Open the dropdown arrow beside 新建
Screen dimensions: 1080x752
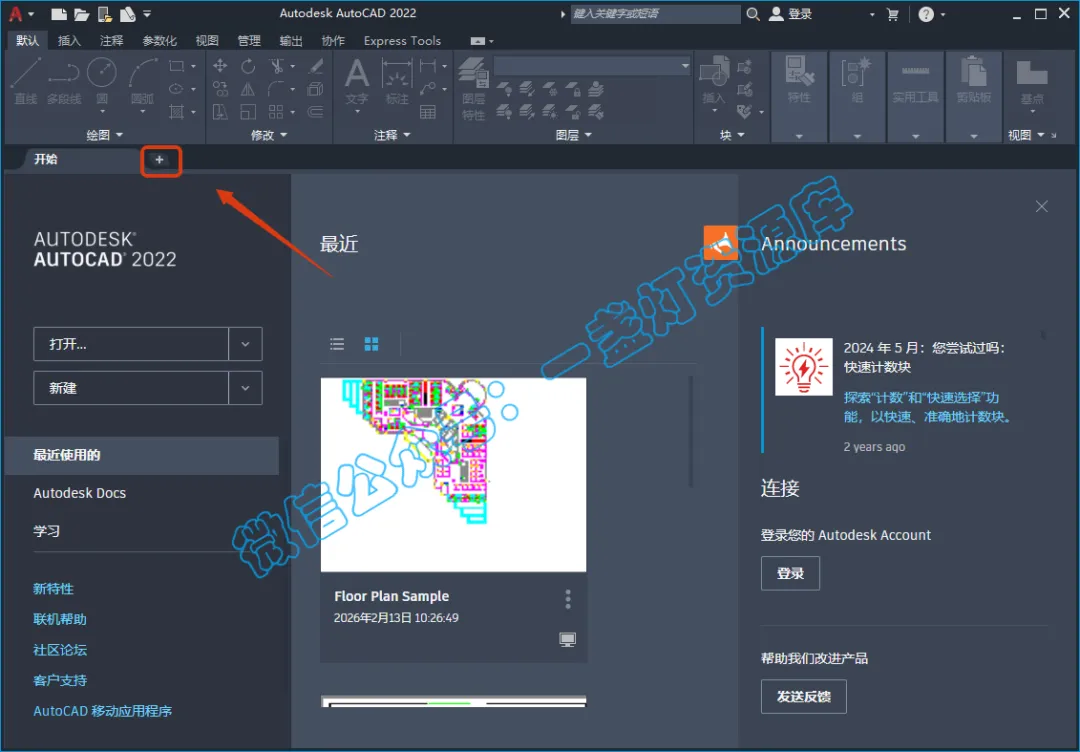pyautogui.click(x=245, y=388)
